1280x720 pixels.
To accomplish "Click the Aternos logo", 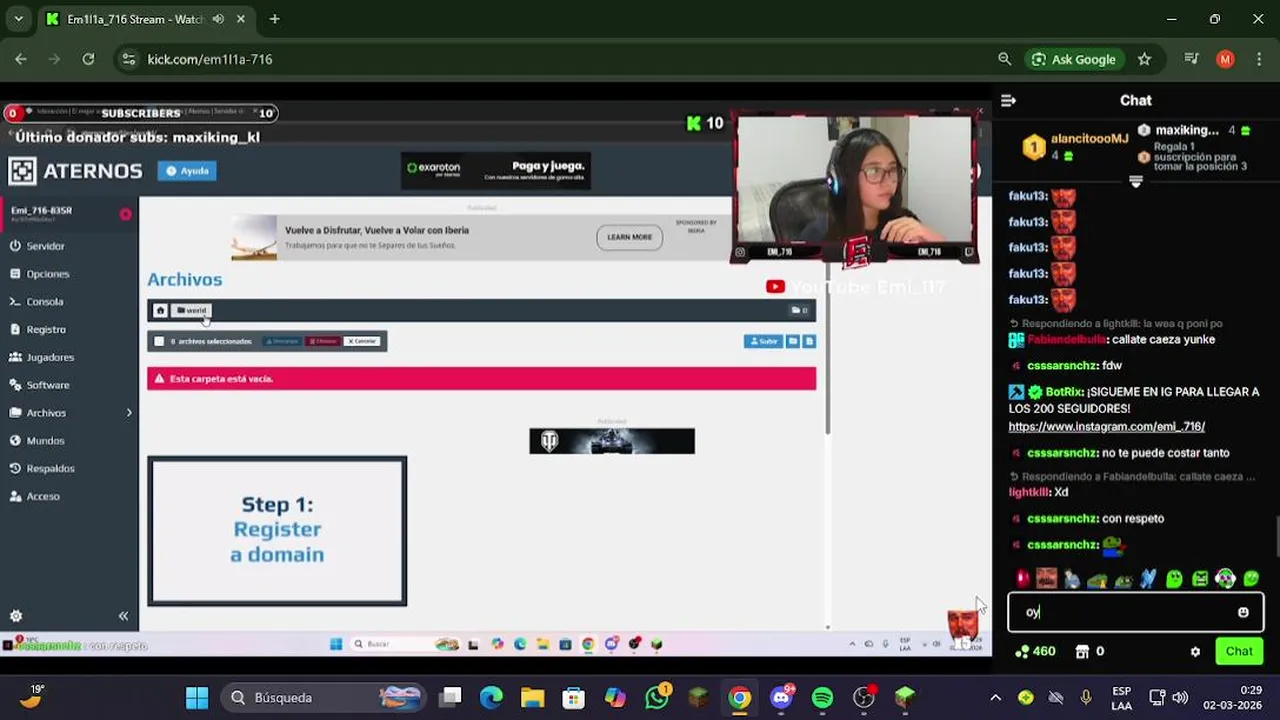I will 75,171.
